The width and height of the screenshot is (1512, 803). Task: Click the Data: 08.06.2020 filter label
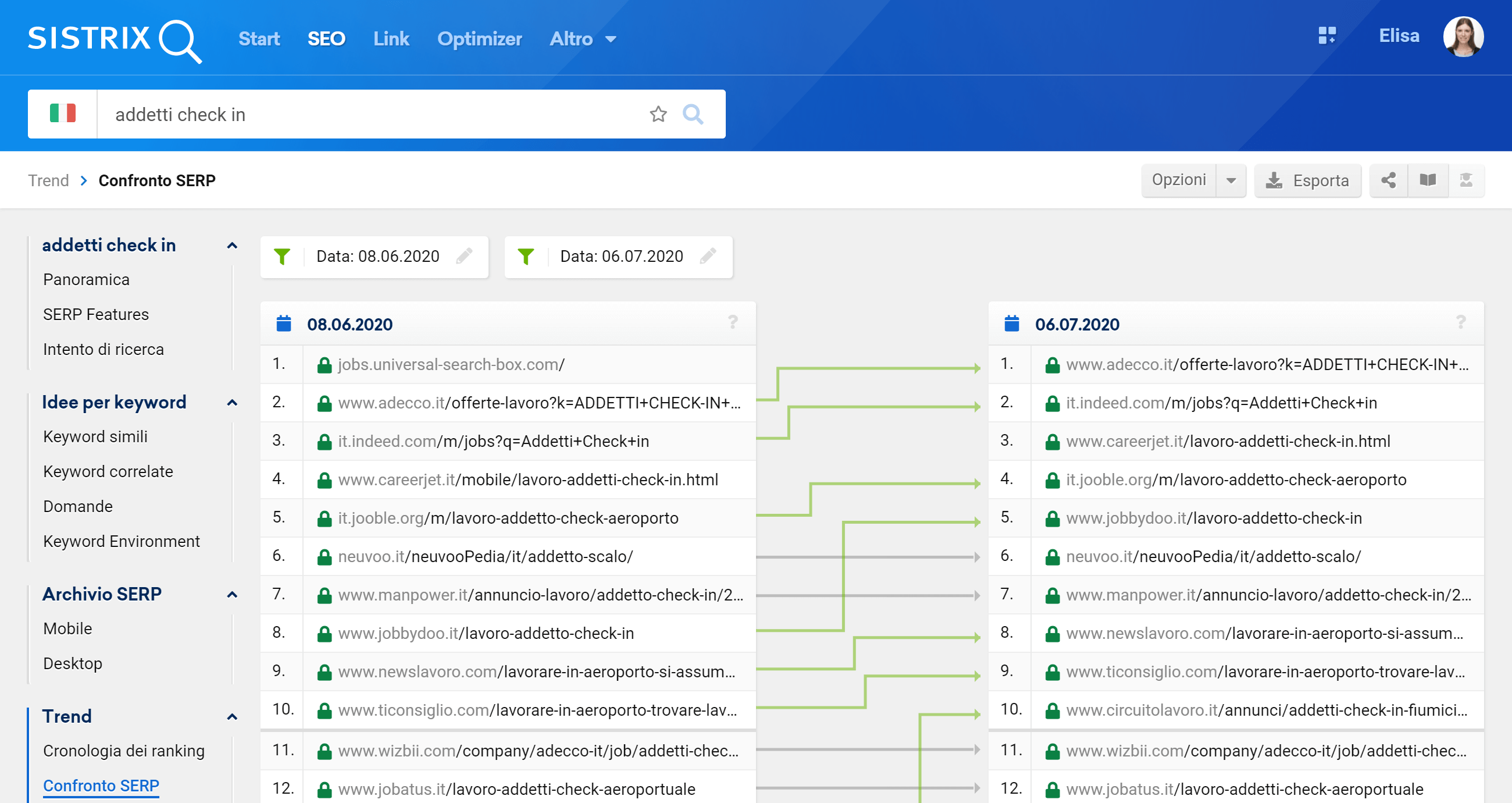coord(377,257)
